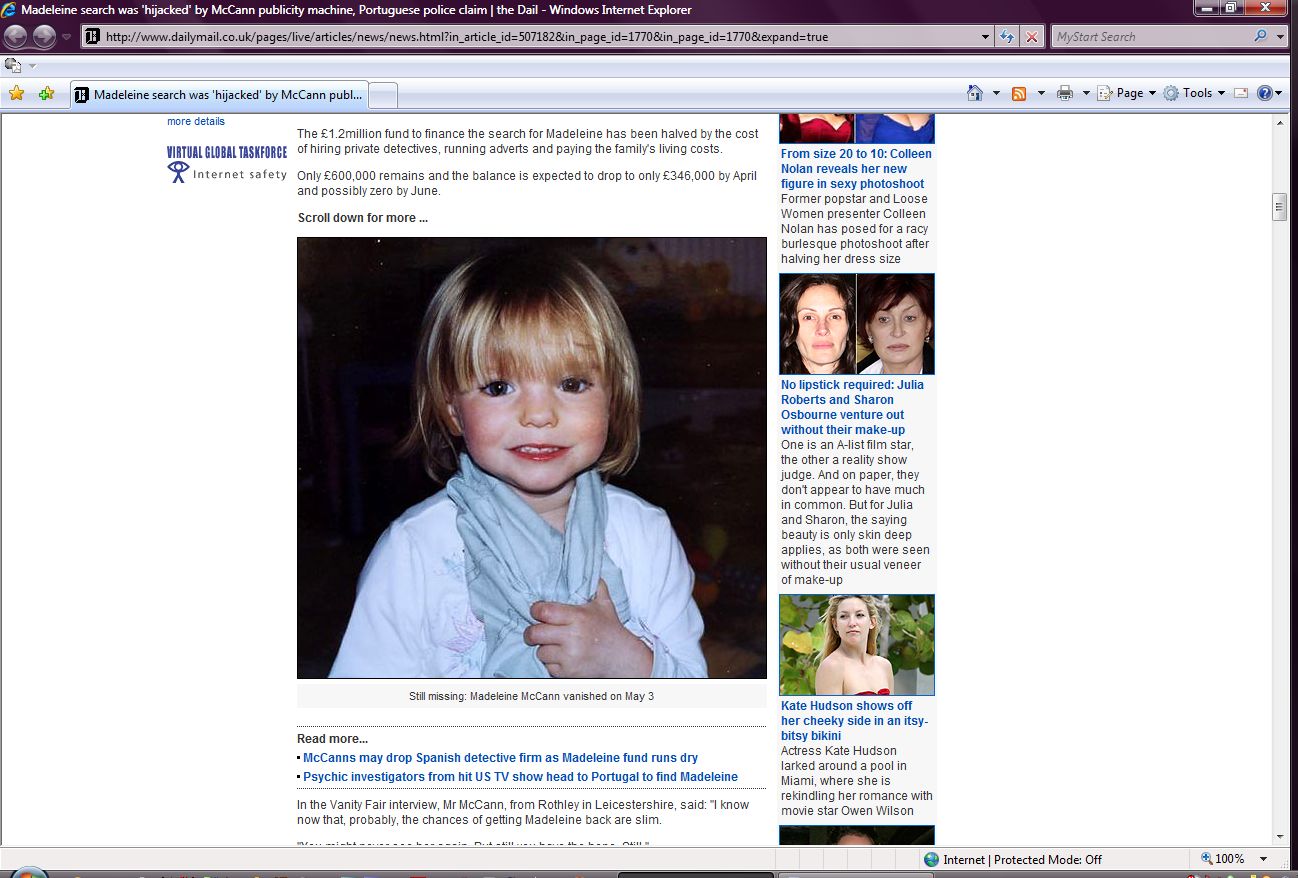
Task: Expand the address bar history dropdown
Action: (x=986, y=37)
